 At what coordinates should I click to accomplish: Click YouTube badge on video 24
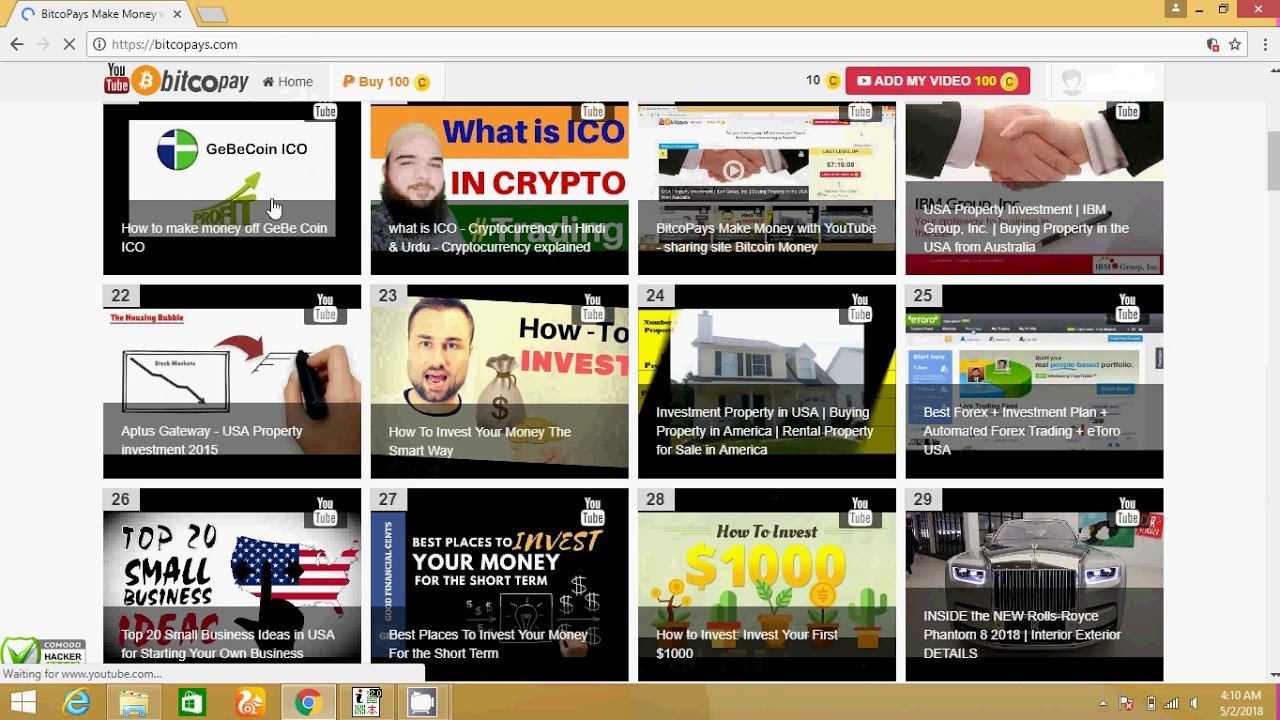860,308
